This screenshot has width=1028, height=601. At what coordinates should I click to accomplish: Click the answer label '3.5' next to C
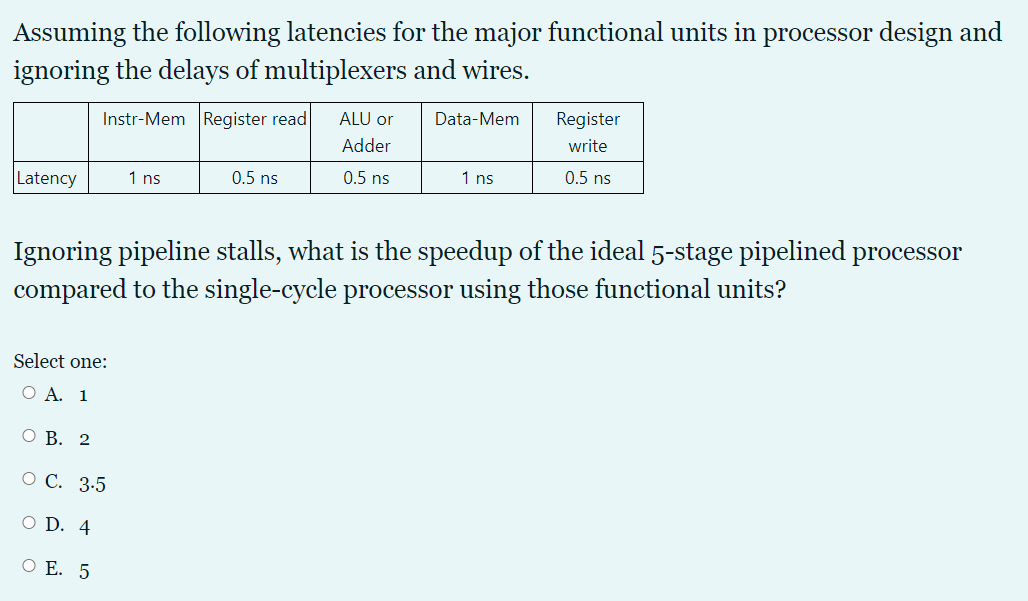pyautogui.click(x=92, y=483)
